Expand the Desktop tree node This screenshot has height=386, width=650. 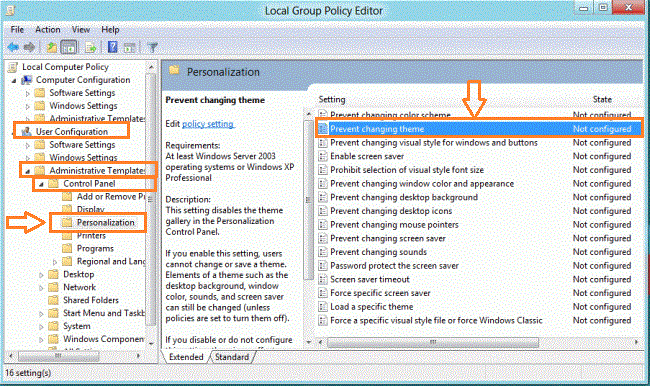[x=41, y=274]
